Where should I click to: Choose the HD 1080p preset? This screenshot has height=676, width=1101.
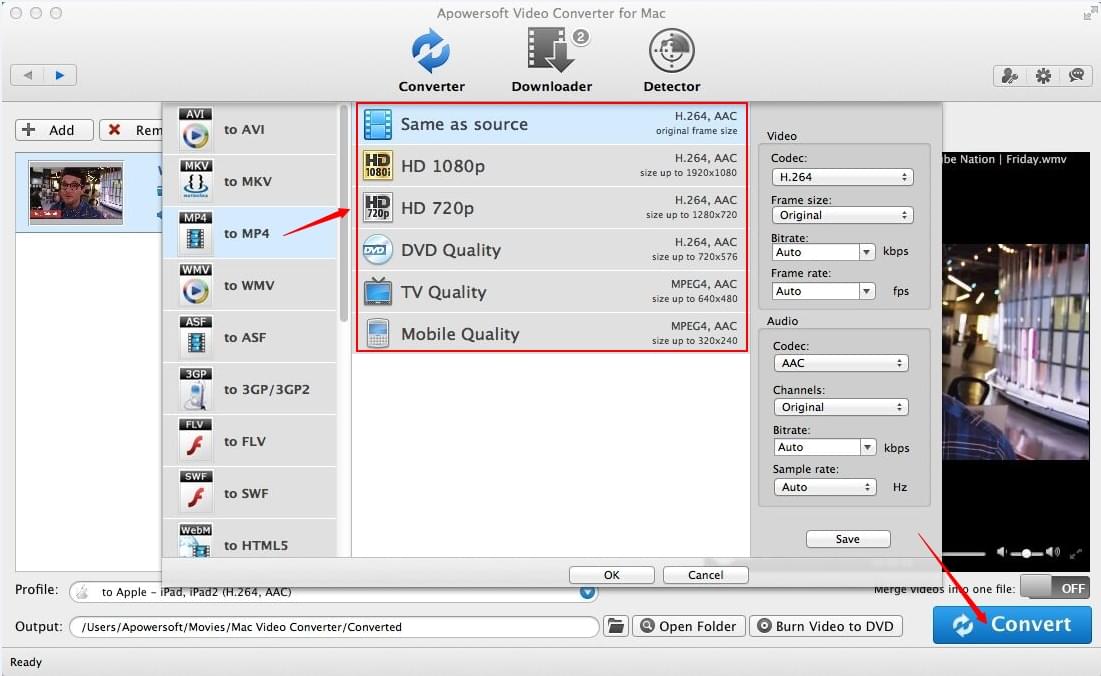pos(551,166)
